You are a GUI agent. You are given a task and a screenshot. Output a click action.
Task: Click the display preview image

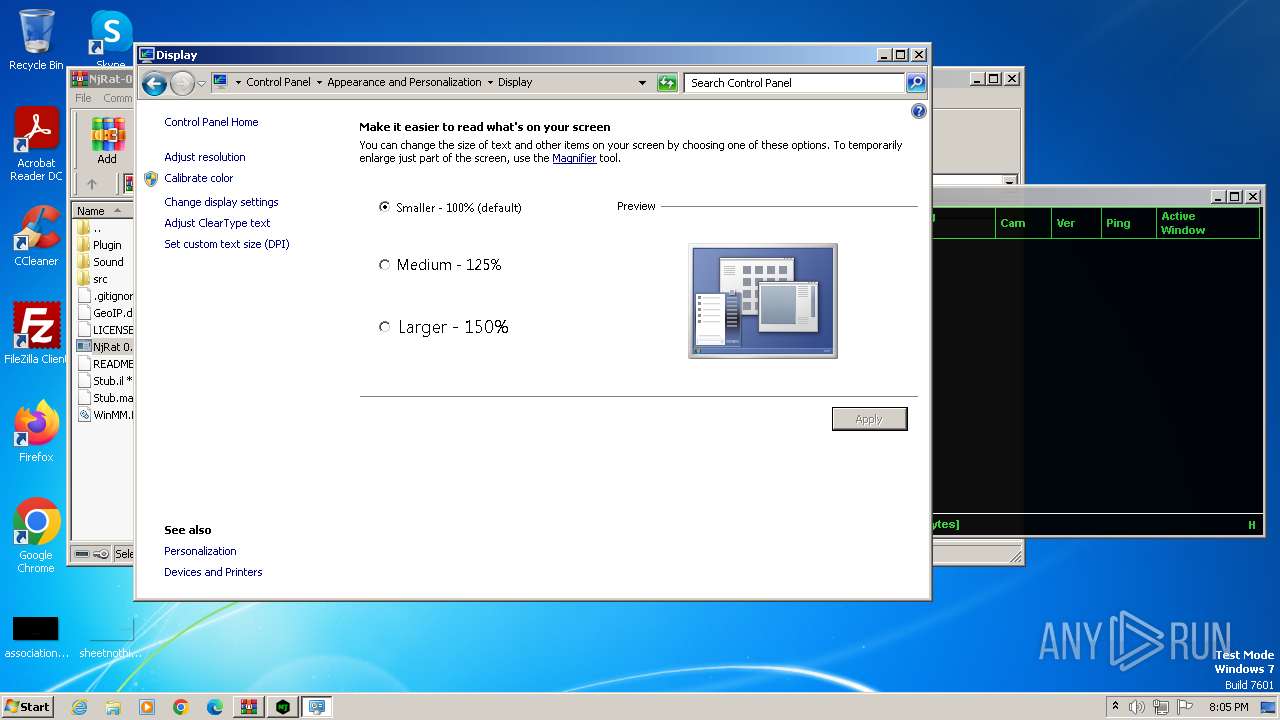coord(763,301)
